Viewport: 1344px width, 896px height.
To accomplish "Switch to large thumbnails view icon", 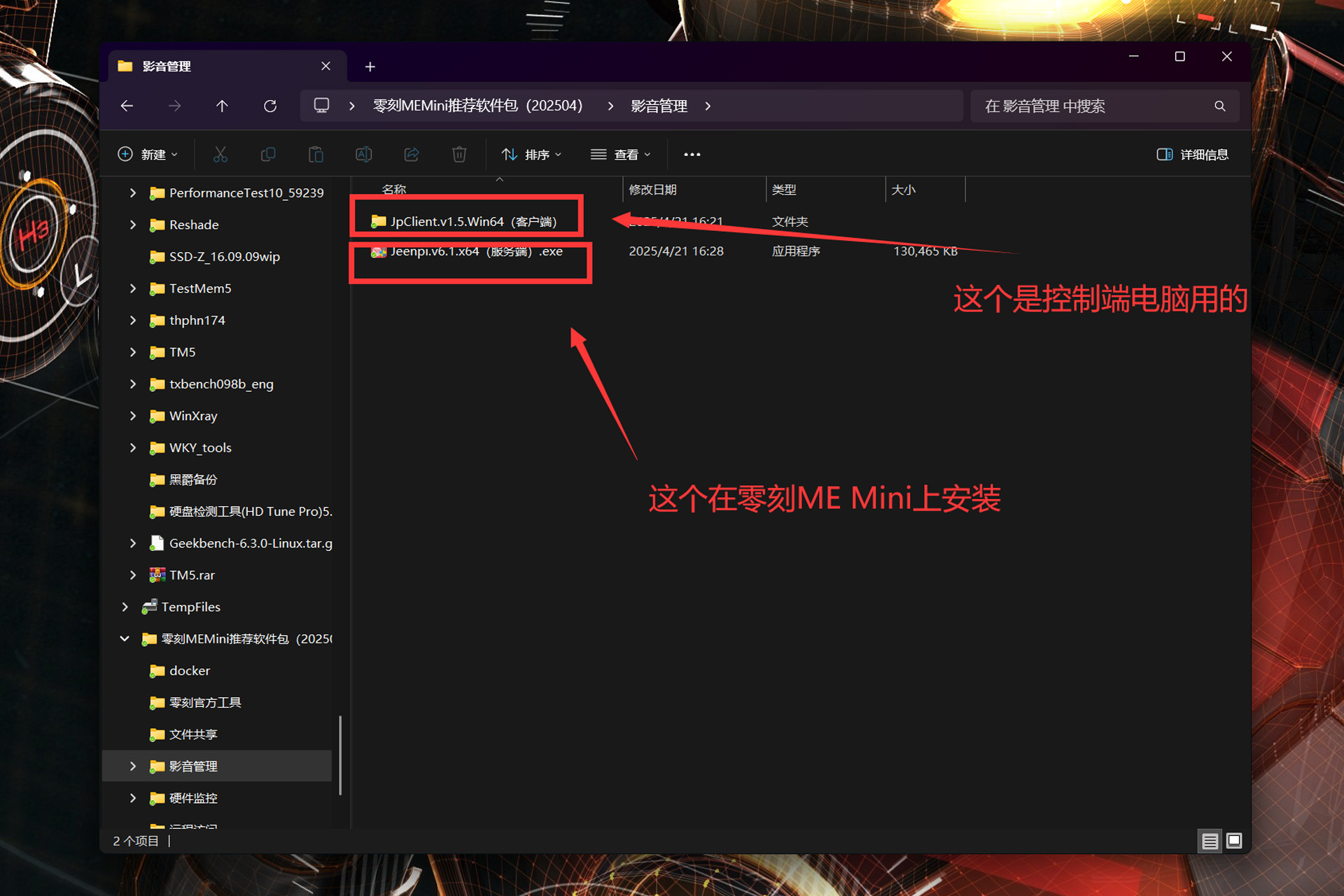I will click(1234, 841).
